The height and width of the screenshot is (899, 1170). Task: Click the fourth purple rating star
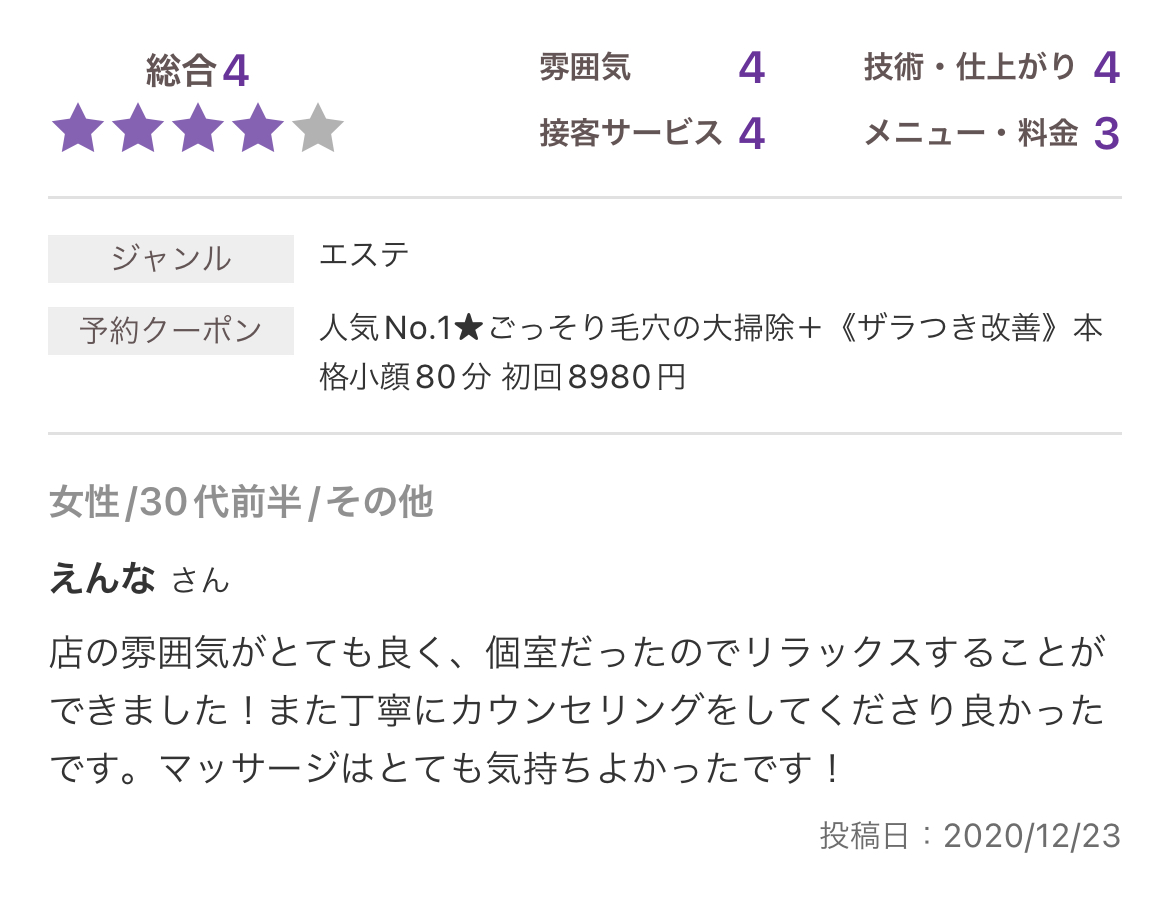click(x=257, y=128)
